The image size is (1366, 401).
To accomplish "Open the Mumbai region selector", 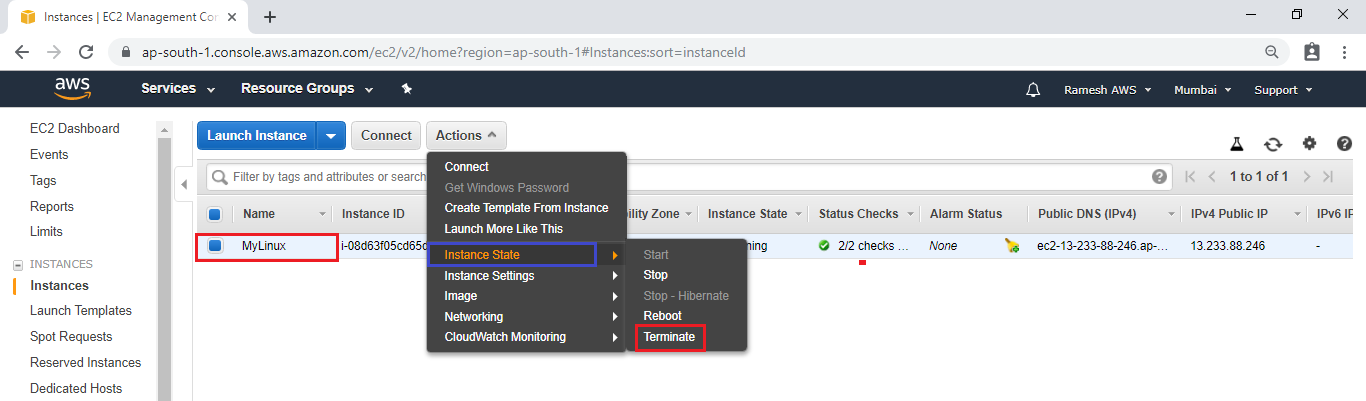I will [1202, 90].
